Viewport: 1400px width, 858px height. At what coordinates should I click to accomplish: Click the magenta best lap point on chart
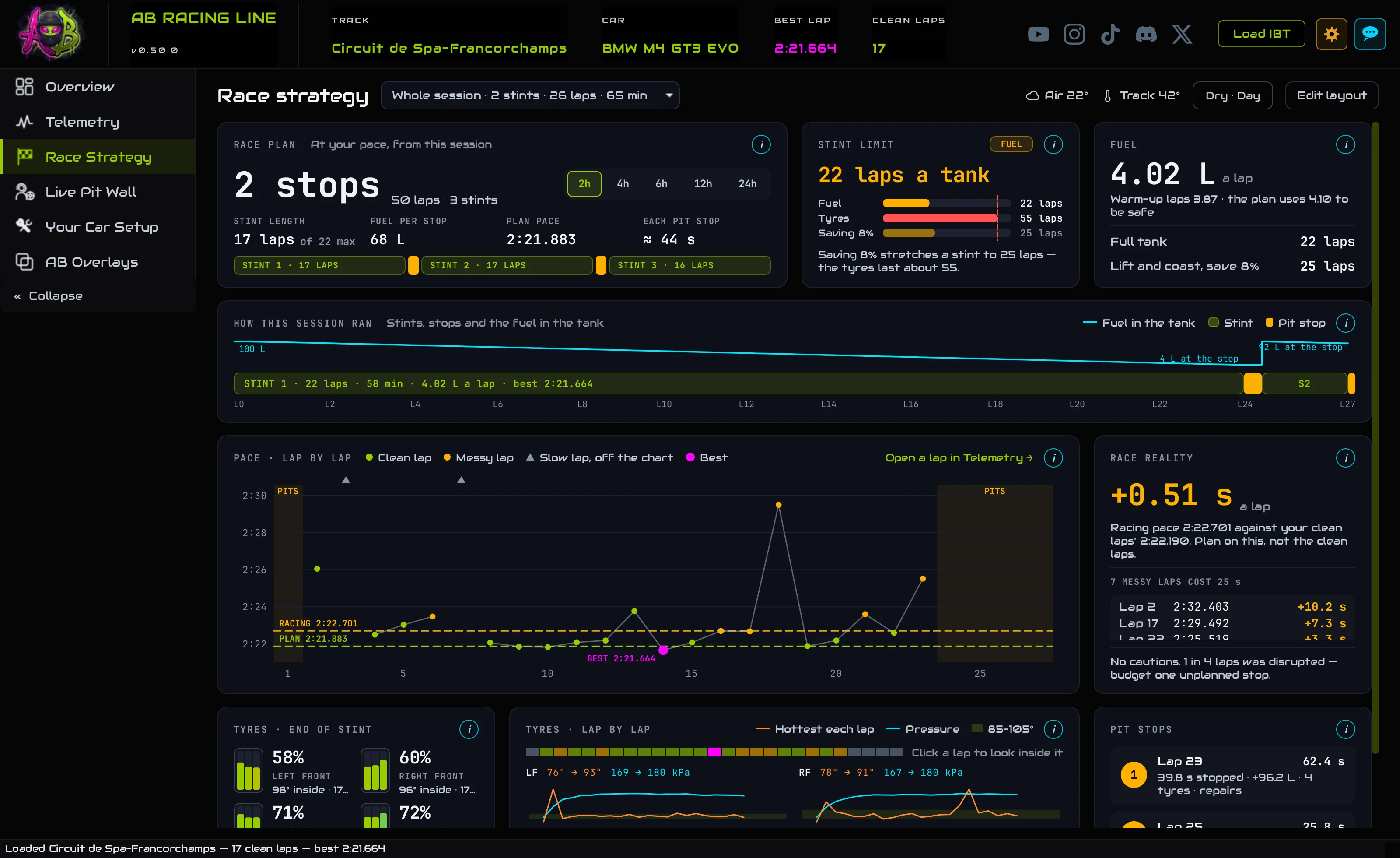663,650
